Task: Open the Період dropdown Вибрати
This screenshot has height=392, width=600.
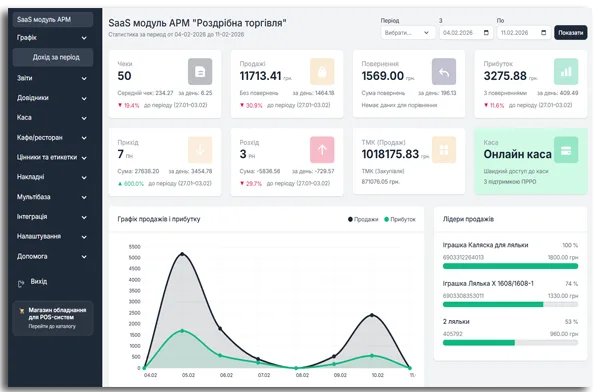Action: (408, 33)
